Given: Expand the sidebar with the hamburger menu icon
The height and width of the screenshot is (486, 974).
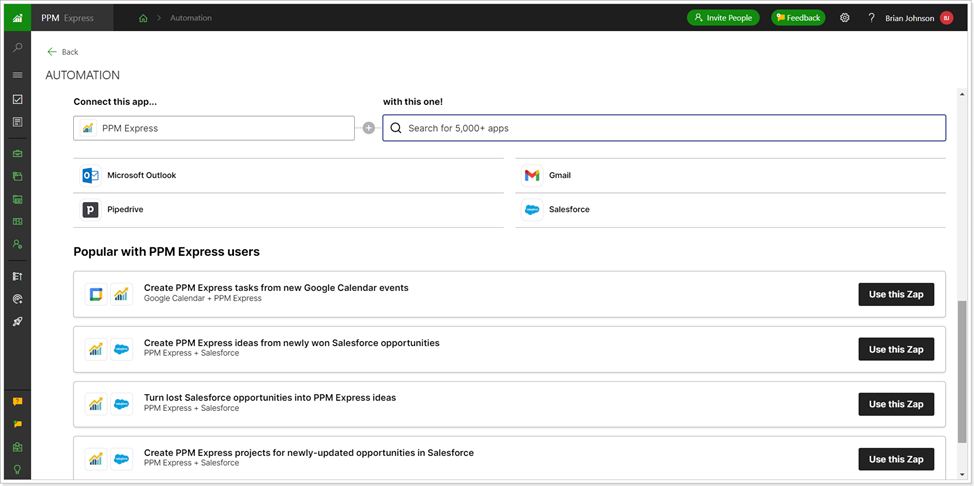Looking at the screenshot, I should pos(17,75).
